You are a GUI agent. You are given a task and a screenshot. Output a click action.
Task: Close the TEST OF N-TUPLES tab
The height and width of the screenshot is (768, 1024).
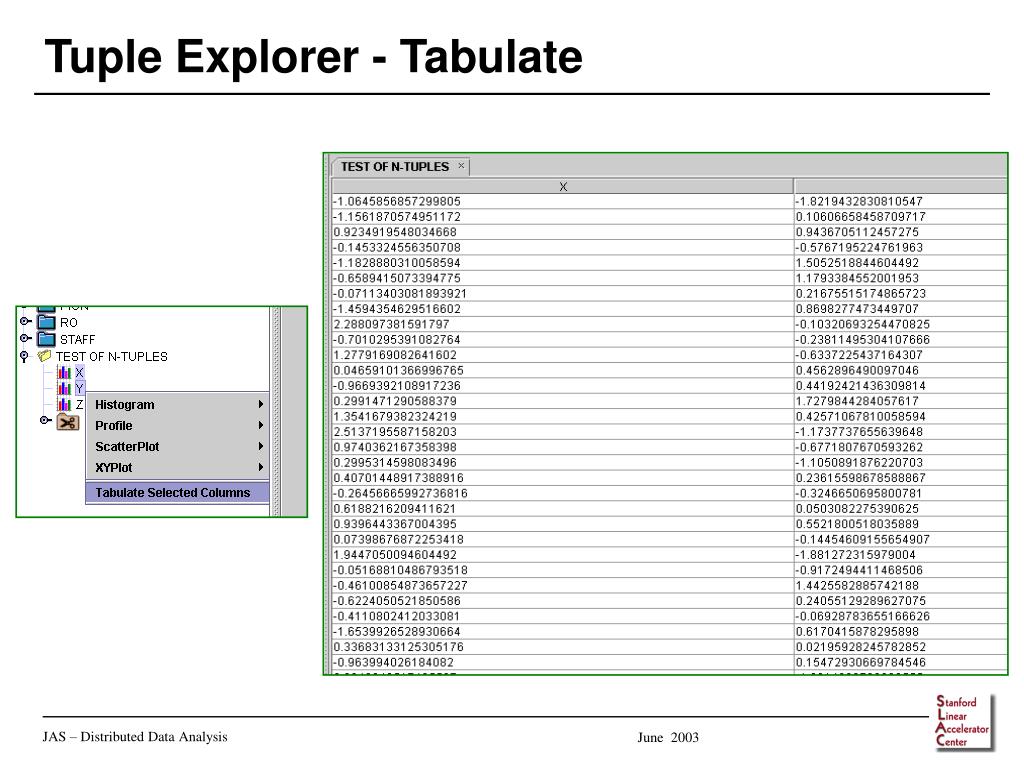461,166
